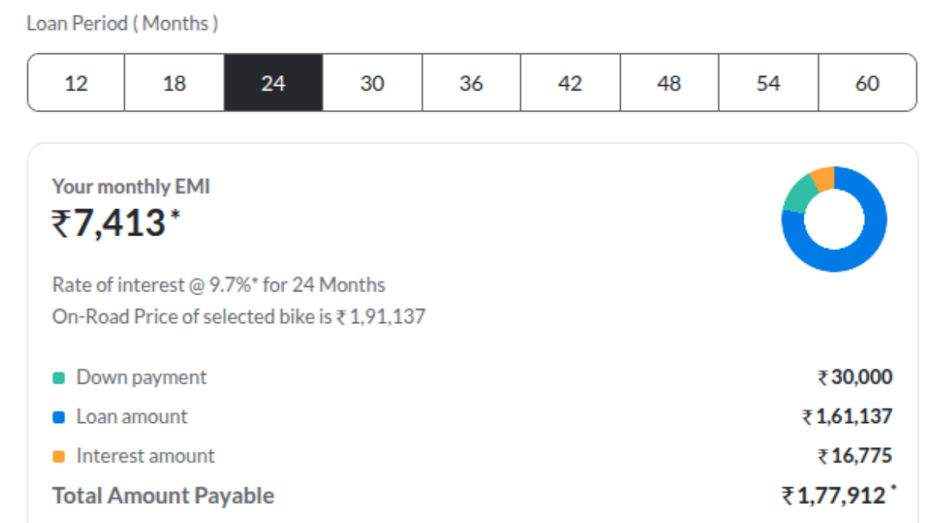The width and height of the screenshot is (930, 523).
Task: Select the 54 months loan period
Action: click(769, 82)
